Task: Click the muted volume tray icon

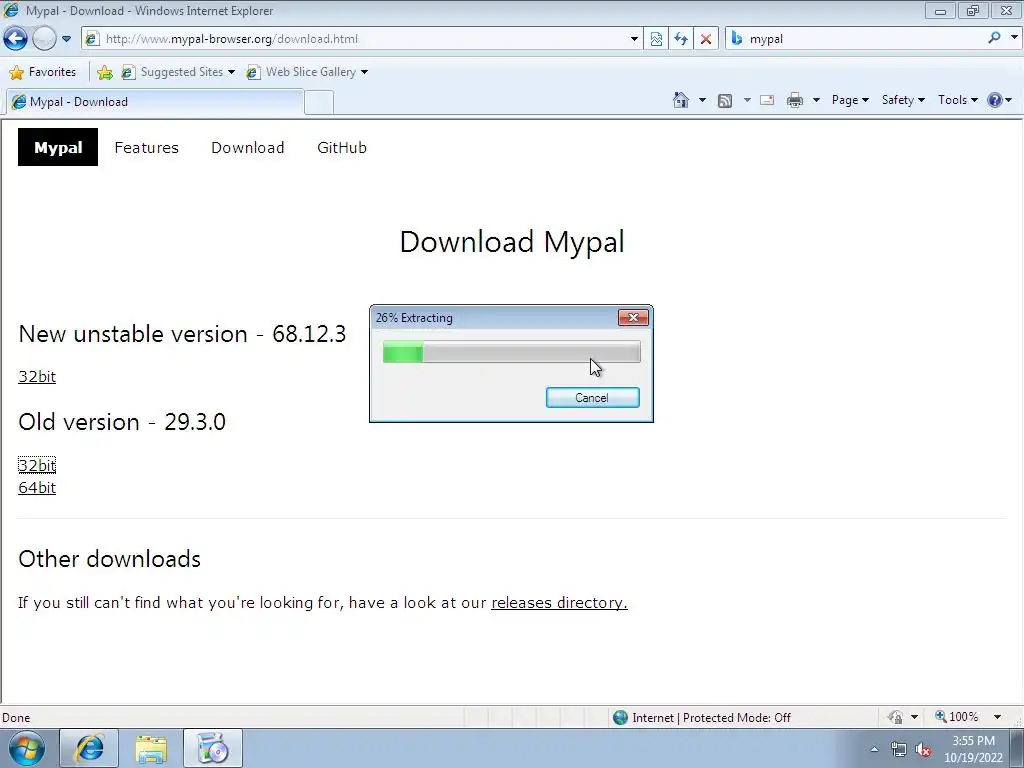Action: click(923, 750)
